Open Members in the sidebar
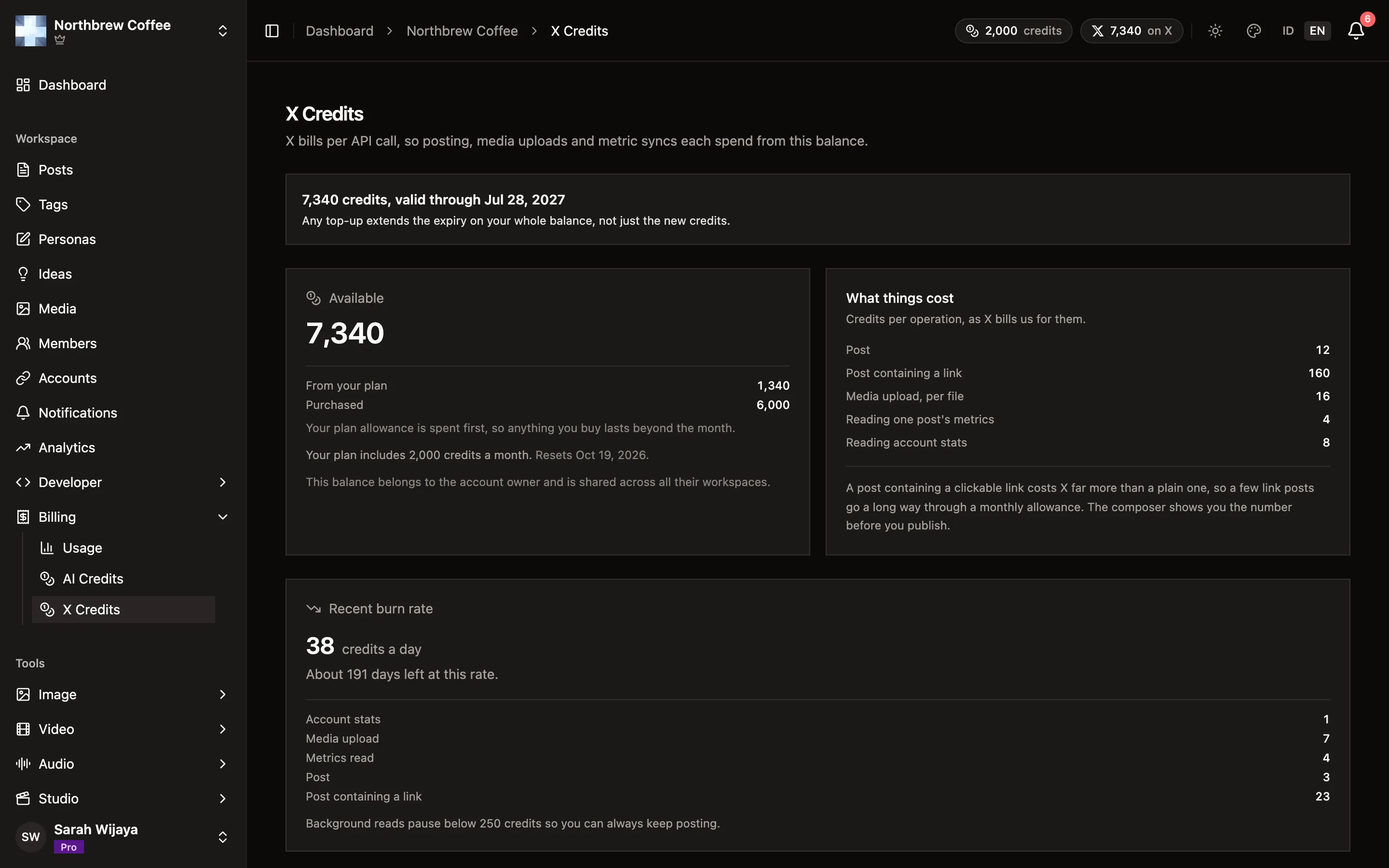This screenshot has height=868, width=1389. [123, 343]
